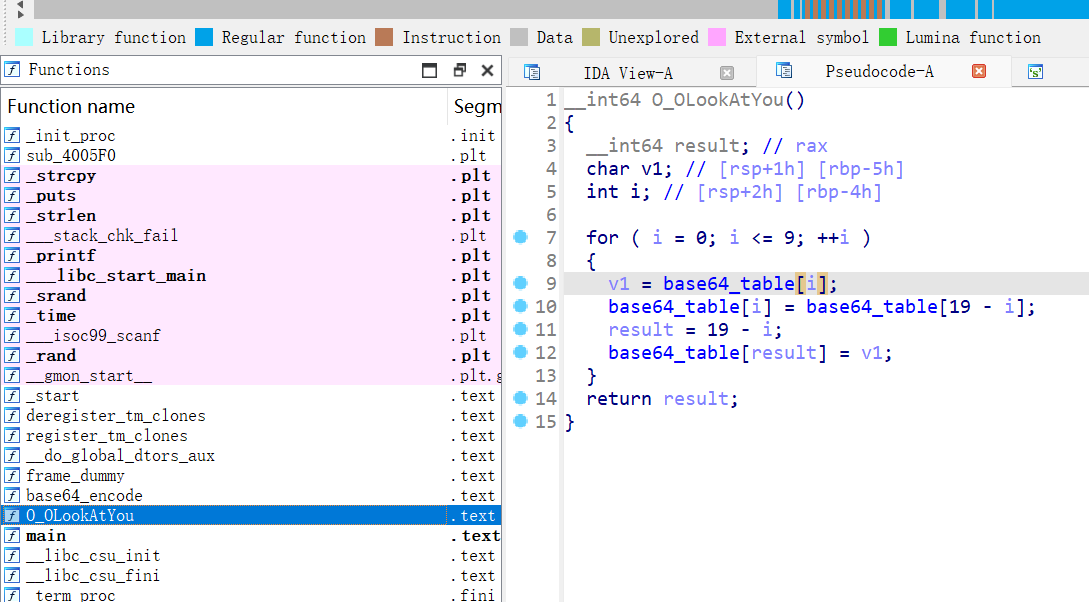Toggle breakpoint dot on line 10
Screen dimensions: 1089x602
pyautogui.click(x=520, y=306)
